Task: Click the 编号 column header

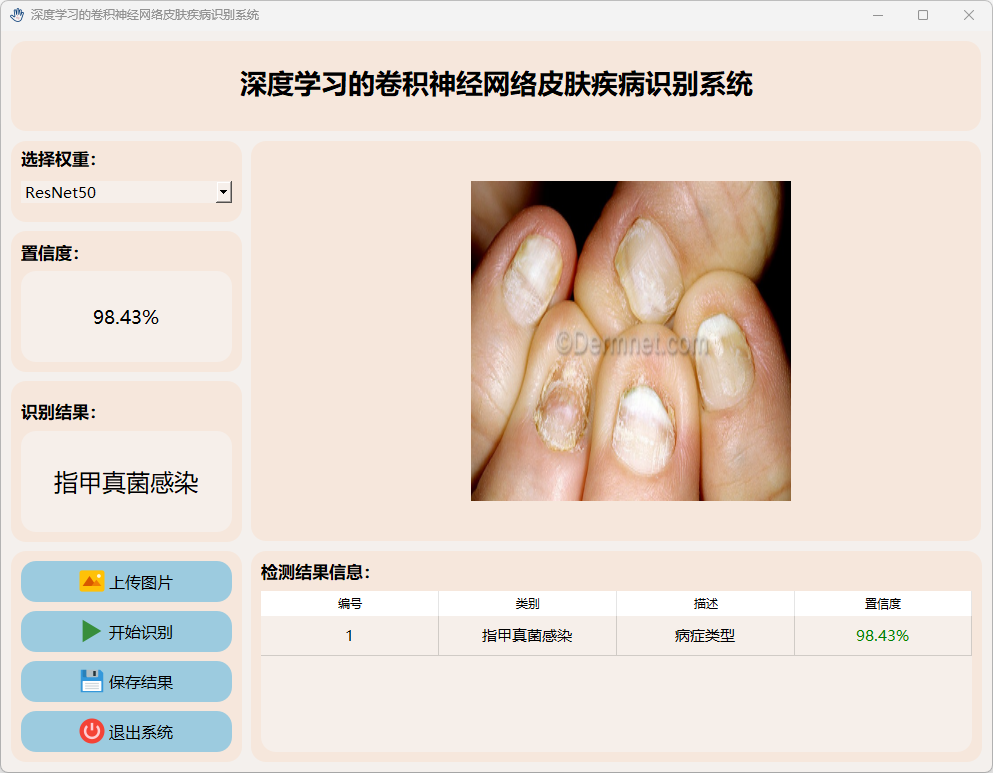Action: tap(349, 604)
